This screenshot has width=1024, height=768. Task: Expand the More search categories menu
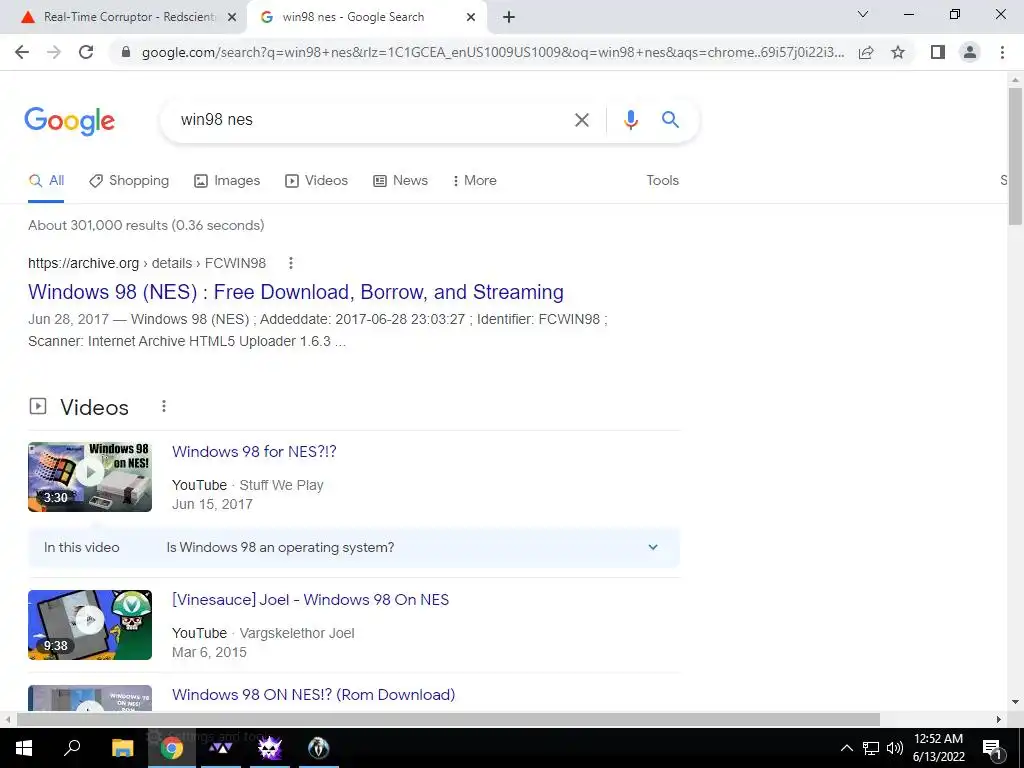[474, 181]
